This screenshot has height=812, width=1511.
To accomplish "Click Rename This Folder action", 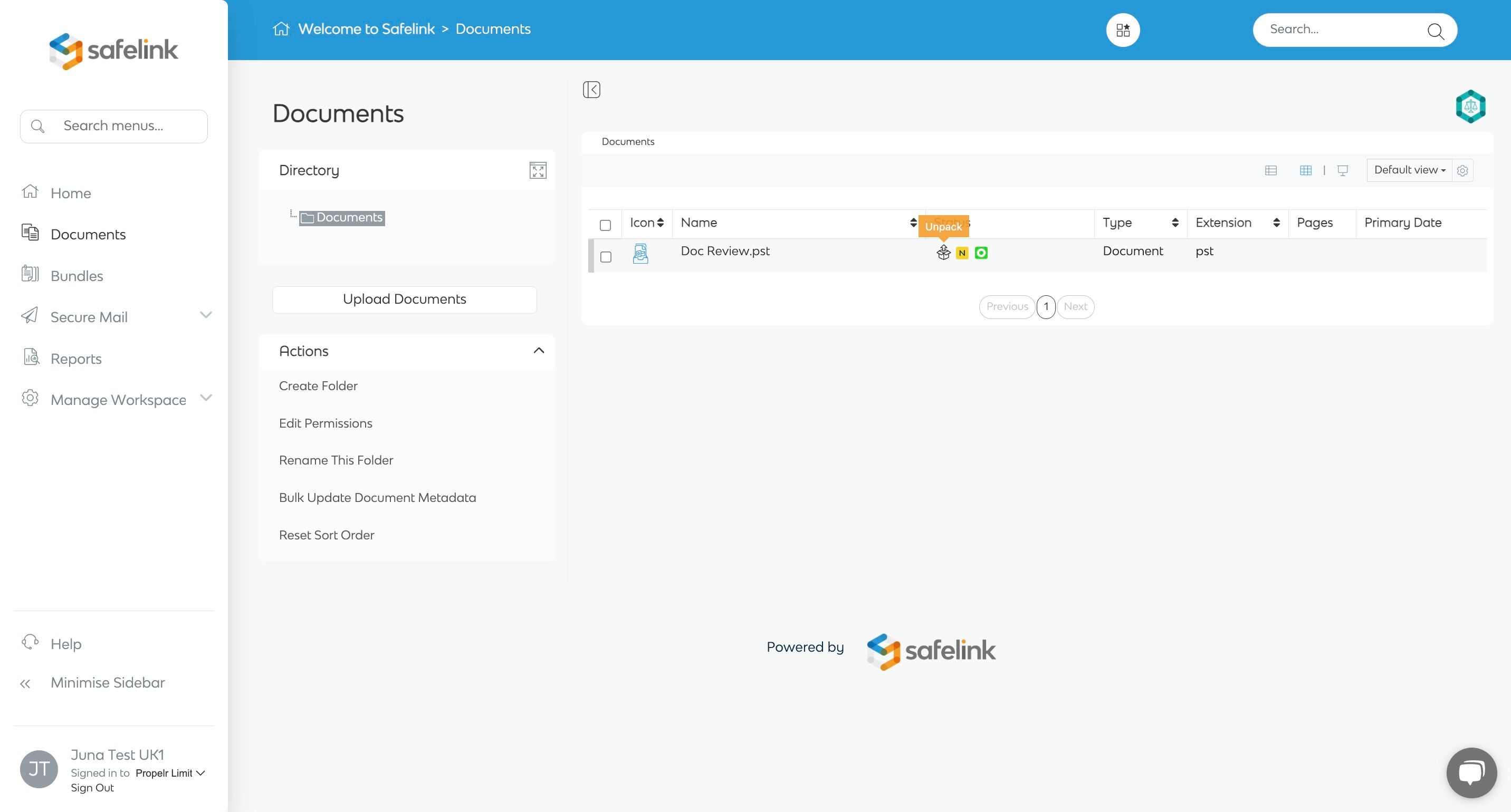I will point(336,460).
